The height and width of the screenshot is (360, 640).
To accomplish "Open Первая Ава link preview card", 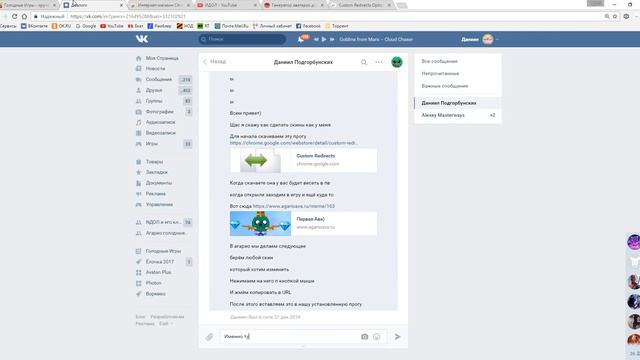I will click(303, 223).
